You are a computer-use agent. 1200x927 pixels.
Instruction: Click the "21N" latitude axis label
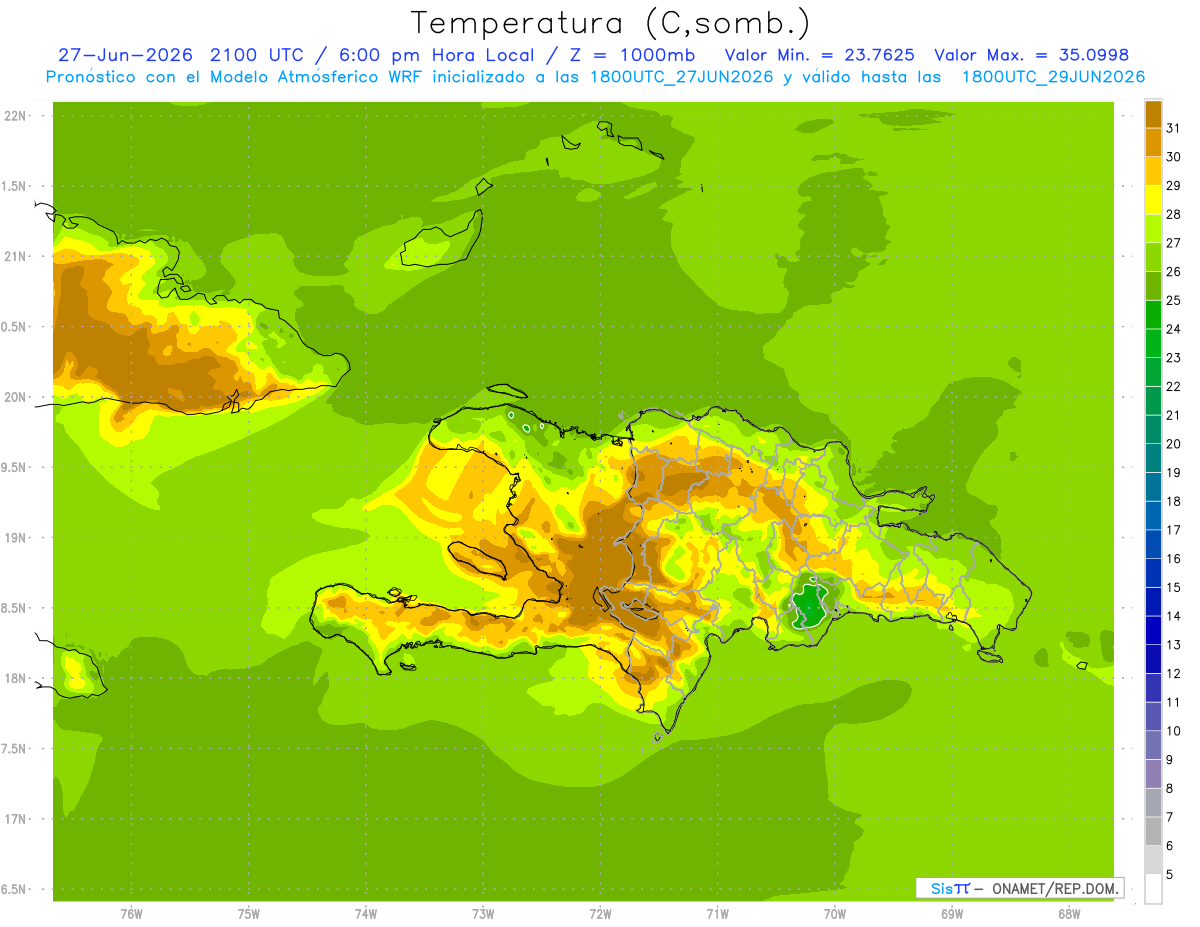pyautogui.click(x=15, y=256)
